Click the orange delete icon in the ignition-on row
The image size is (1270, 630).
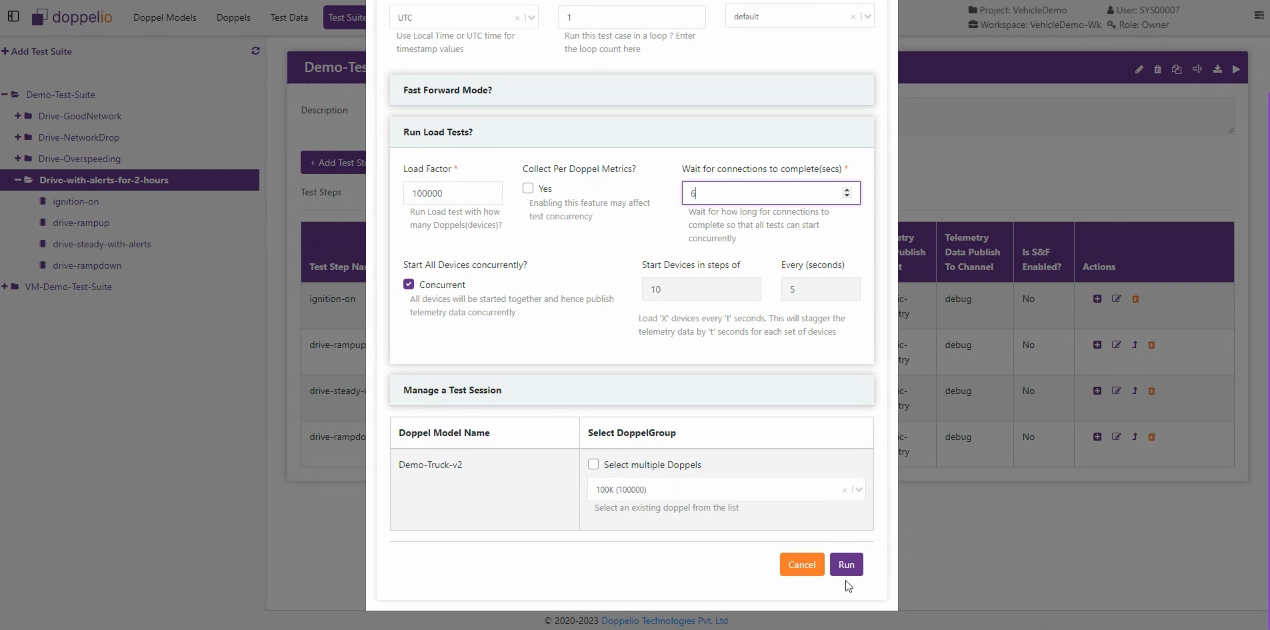pos(1135,299)
